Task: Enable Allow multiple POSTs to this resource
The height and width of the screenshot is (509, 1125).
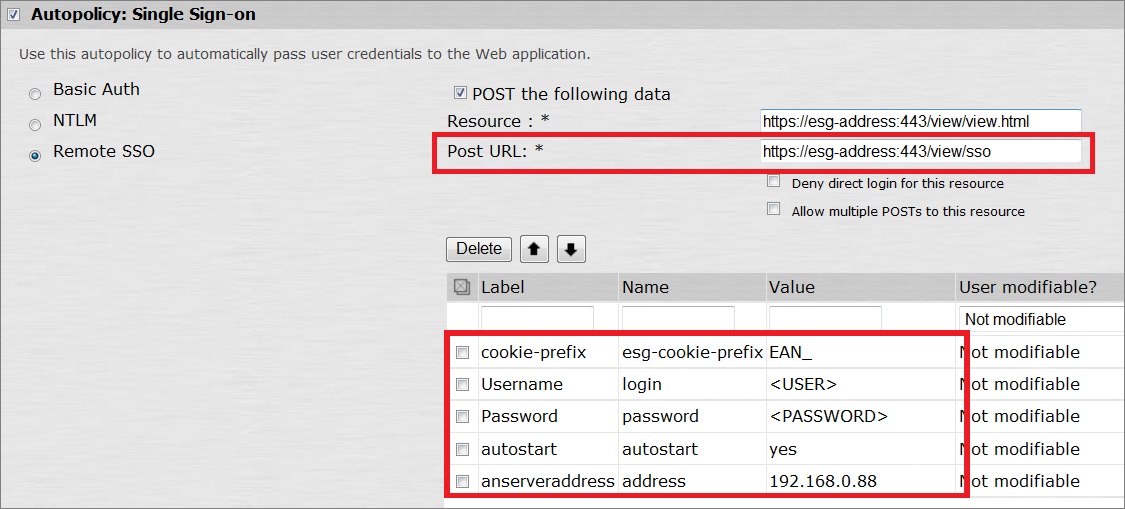Action: 774,210
